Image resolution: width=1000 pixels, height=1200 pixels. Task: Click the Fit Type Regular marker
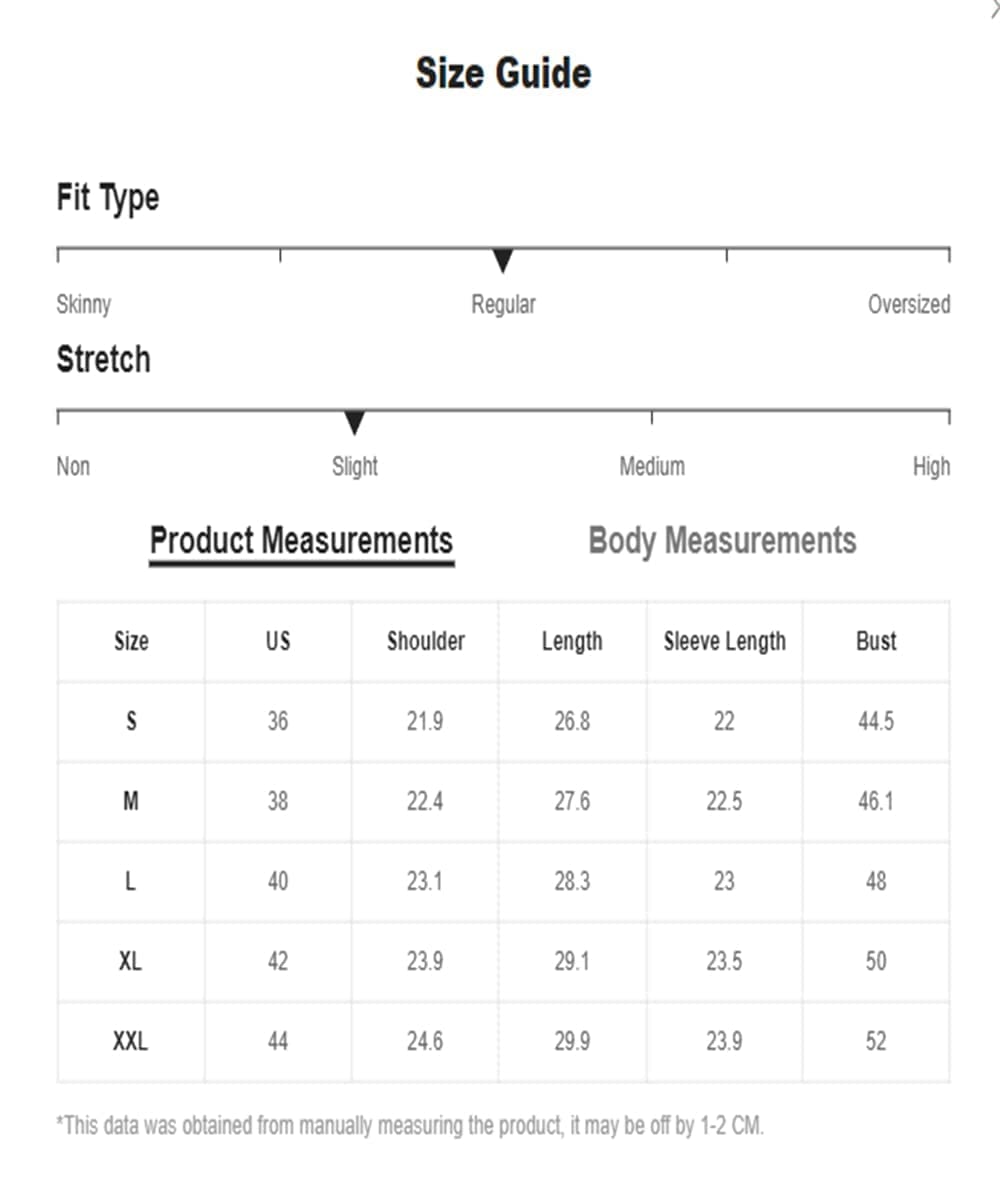pyautogui.click(x=503, y=262)
